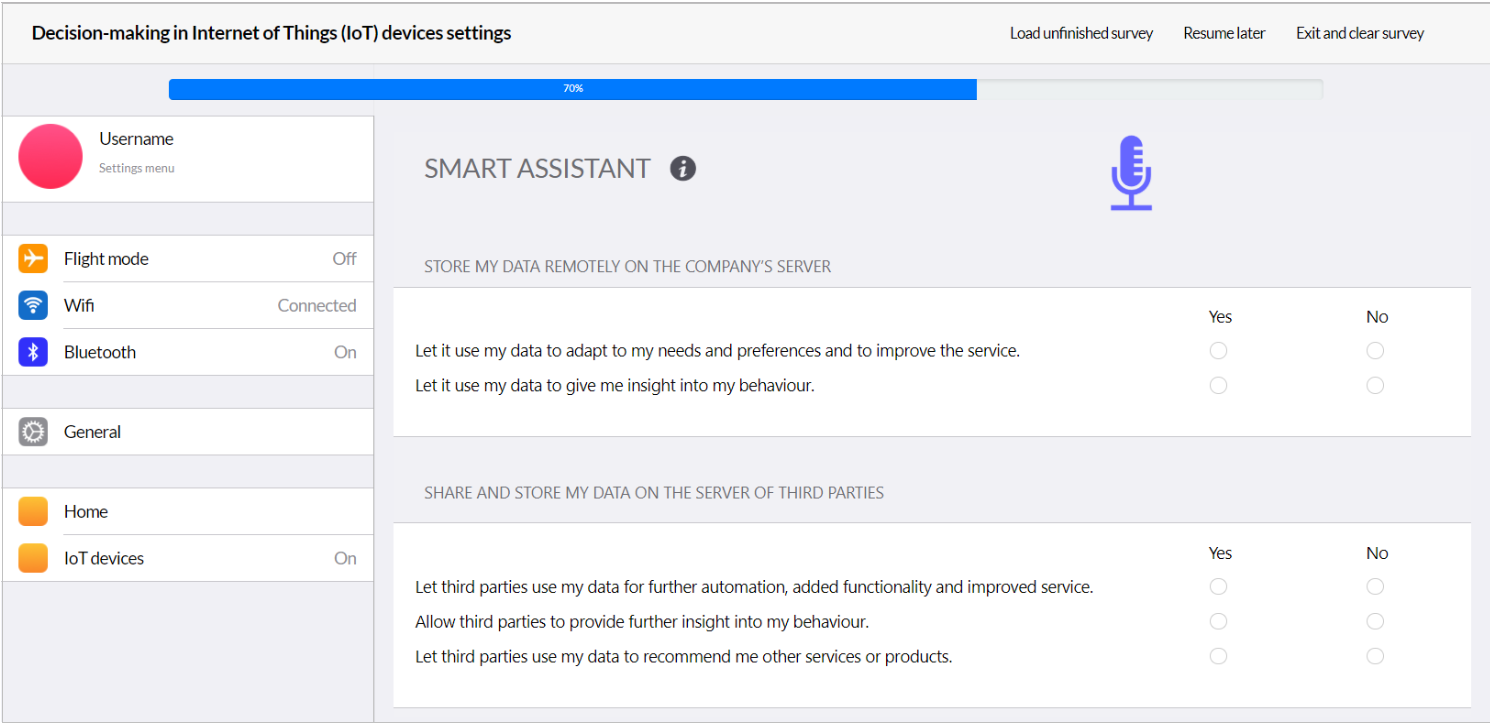This screenshot has height=724, width=1490.
Task: Click Resume later
Action: pyautogui.click(x=1224, y=32)
